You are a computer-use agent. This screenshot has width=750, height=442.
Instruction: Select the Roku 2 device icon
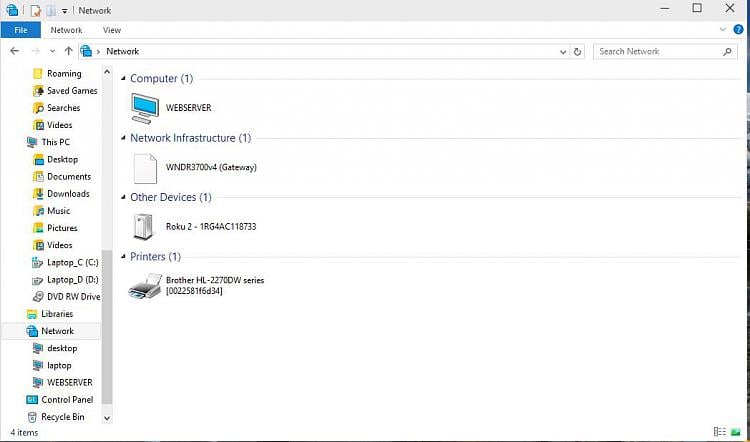point(143,227)
